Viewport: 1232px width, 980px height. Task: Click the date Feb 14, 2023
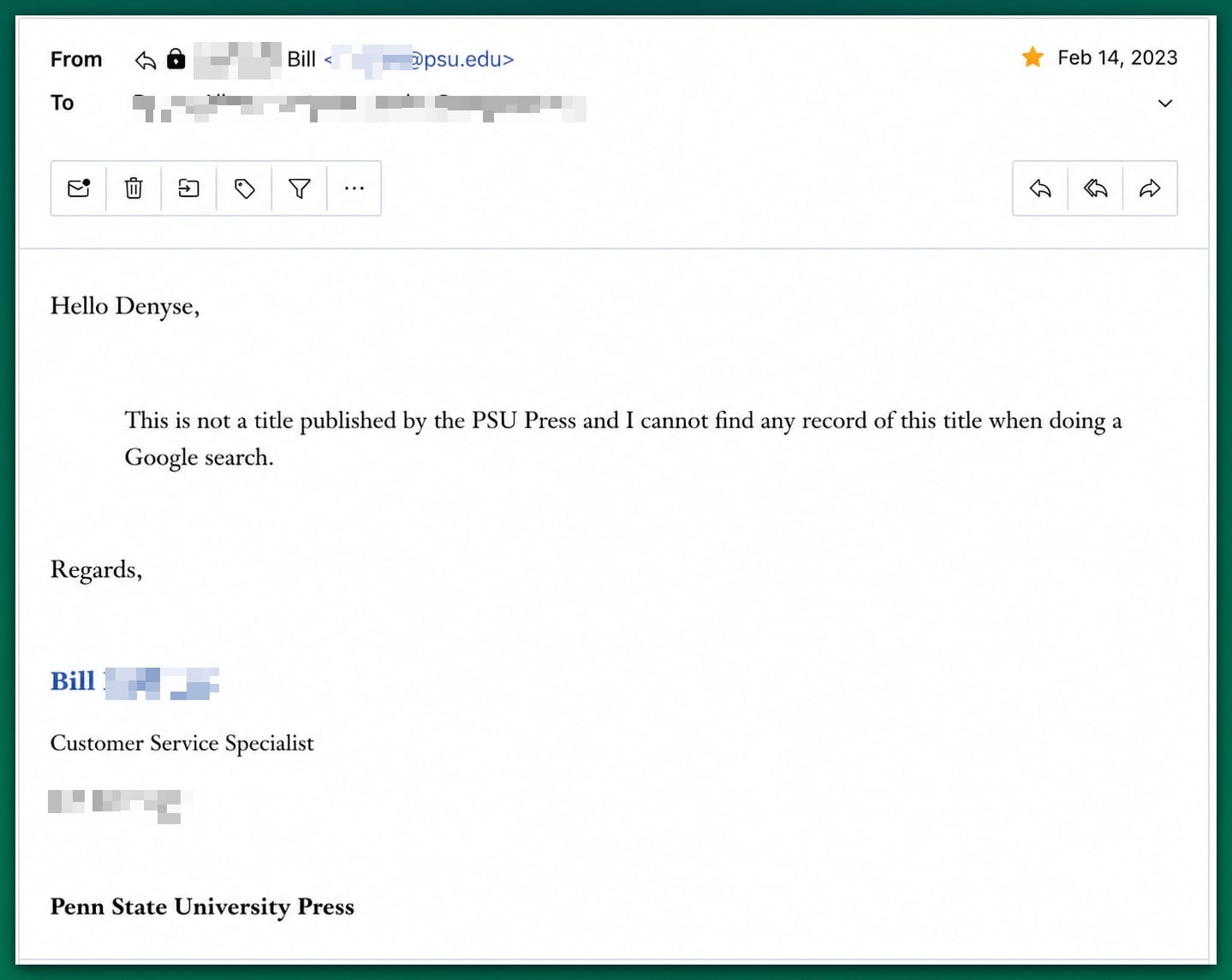tap(1117, 57)
